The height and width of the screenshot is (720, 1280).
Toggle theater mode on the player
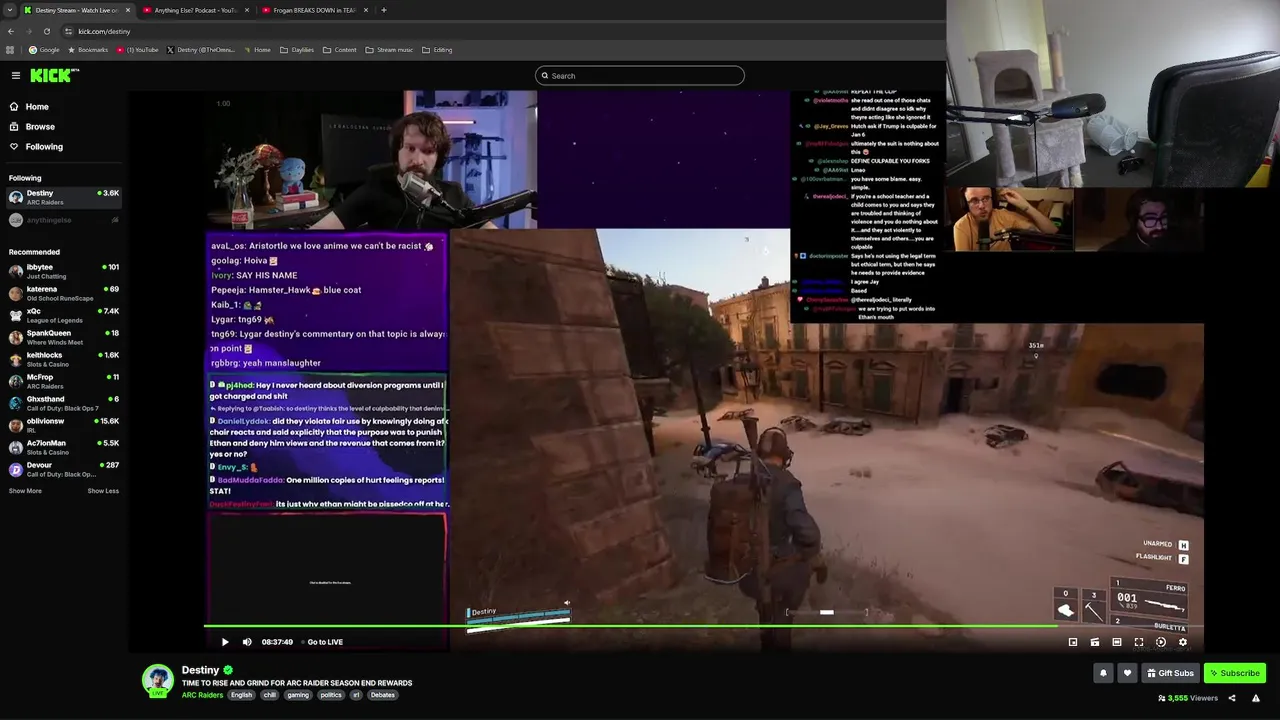coord(1117,642)
